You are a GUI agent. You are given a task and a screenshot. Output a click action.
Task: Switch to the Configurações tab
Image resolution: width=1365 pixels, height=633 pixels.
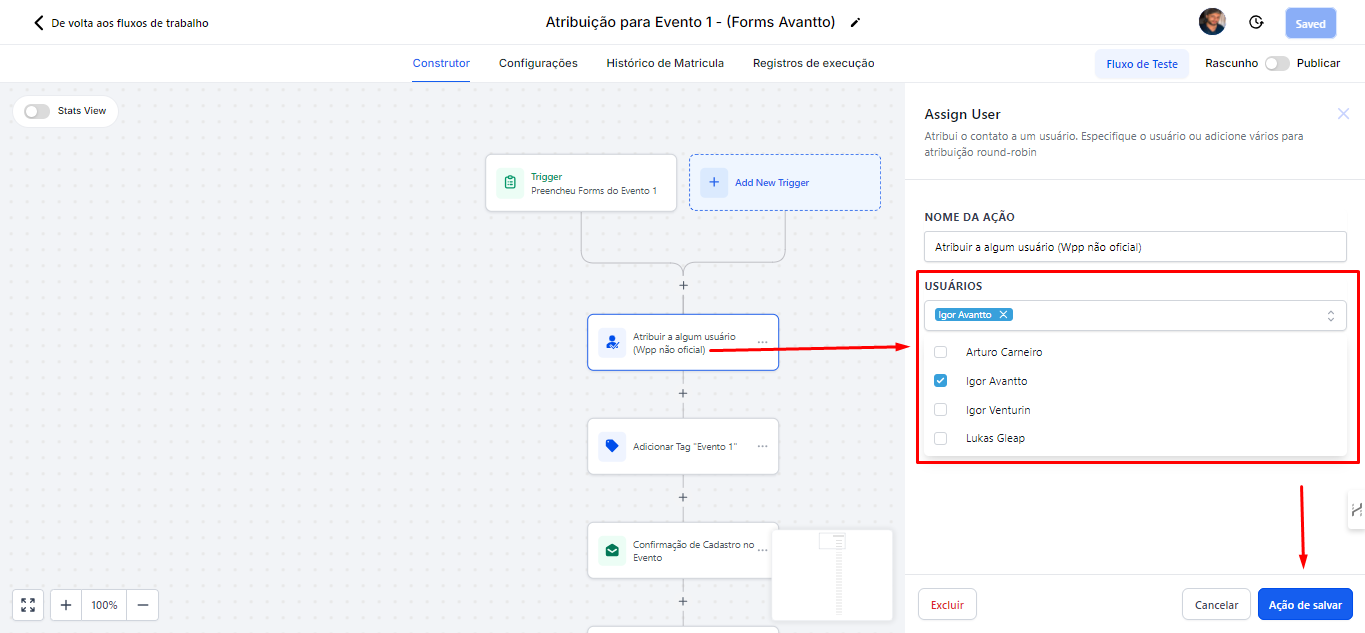click(538, 63)
